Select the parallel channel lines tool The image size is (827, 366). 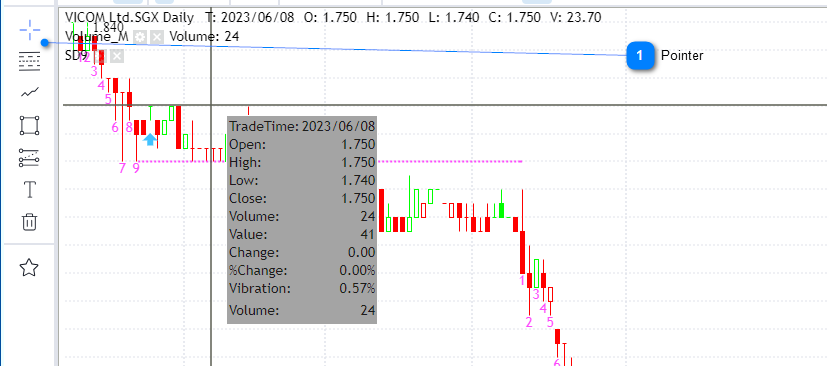pyautogui.click(x=30, y=158)
